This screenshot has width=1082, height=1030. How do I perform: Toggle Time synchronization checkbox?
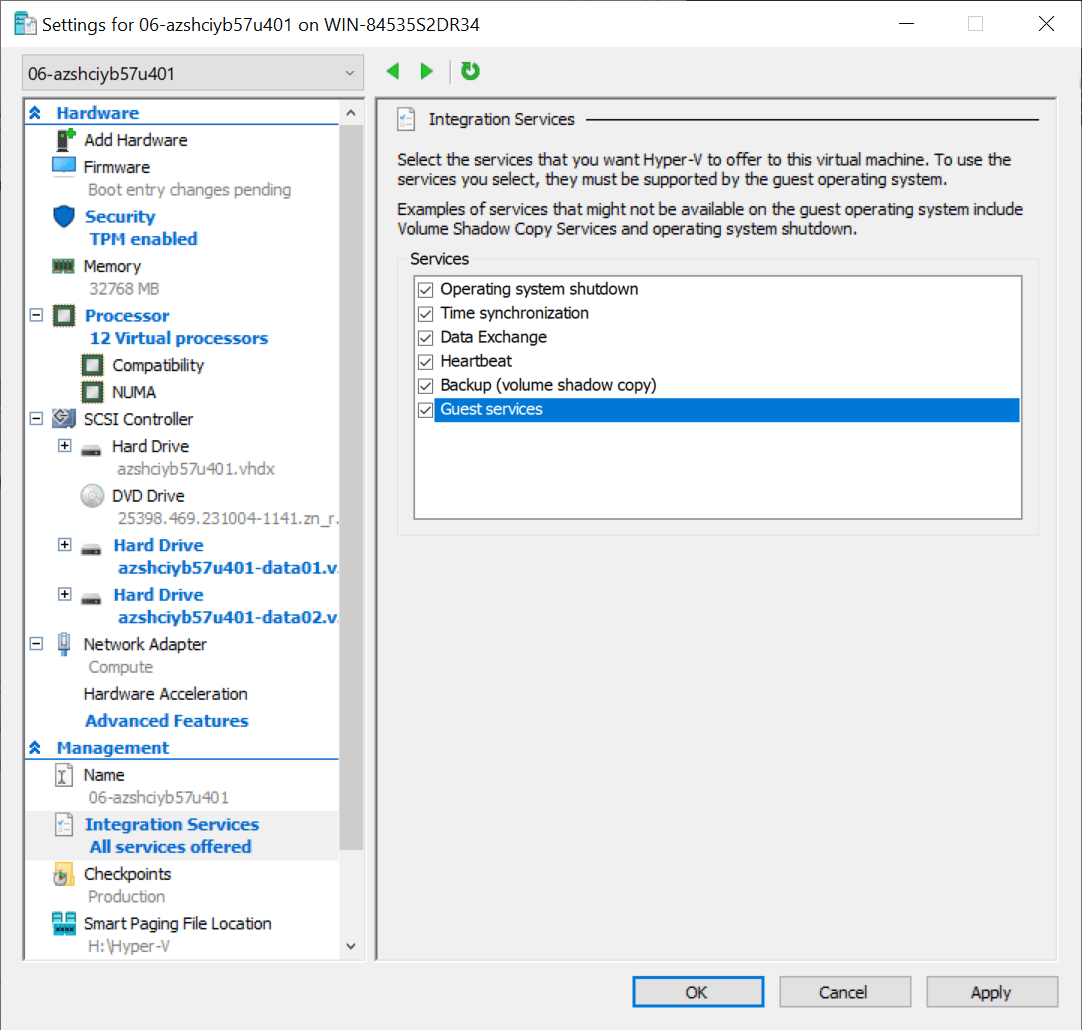426,314
